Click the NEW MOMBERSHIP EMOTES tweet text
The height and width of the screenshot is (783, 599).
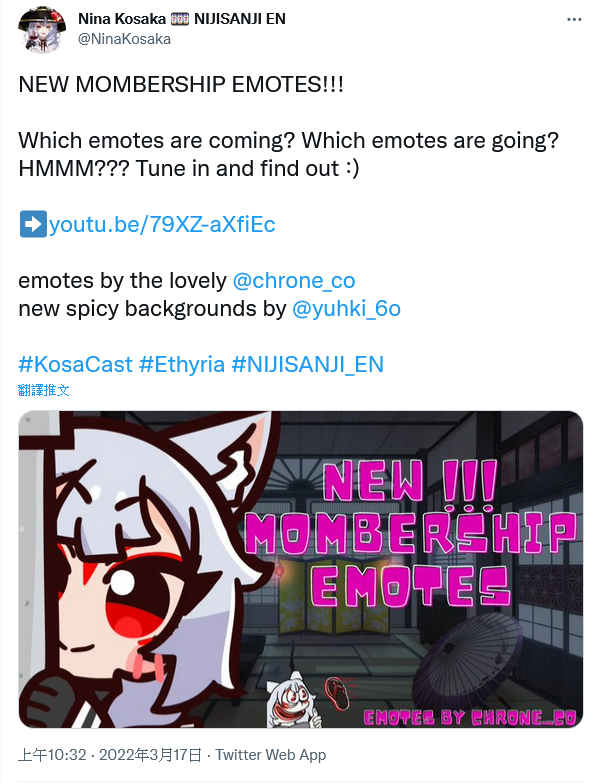[181, 84]
